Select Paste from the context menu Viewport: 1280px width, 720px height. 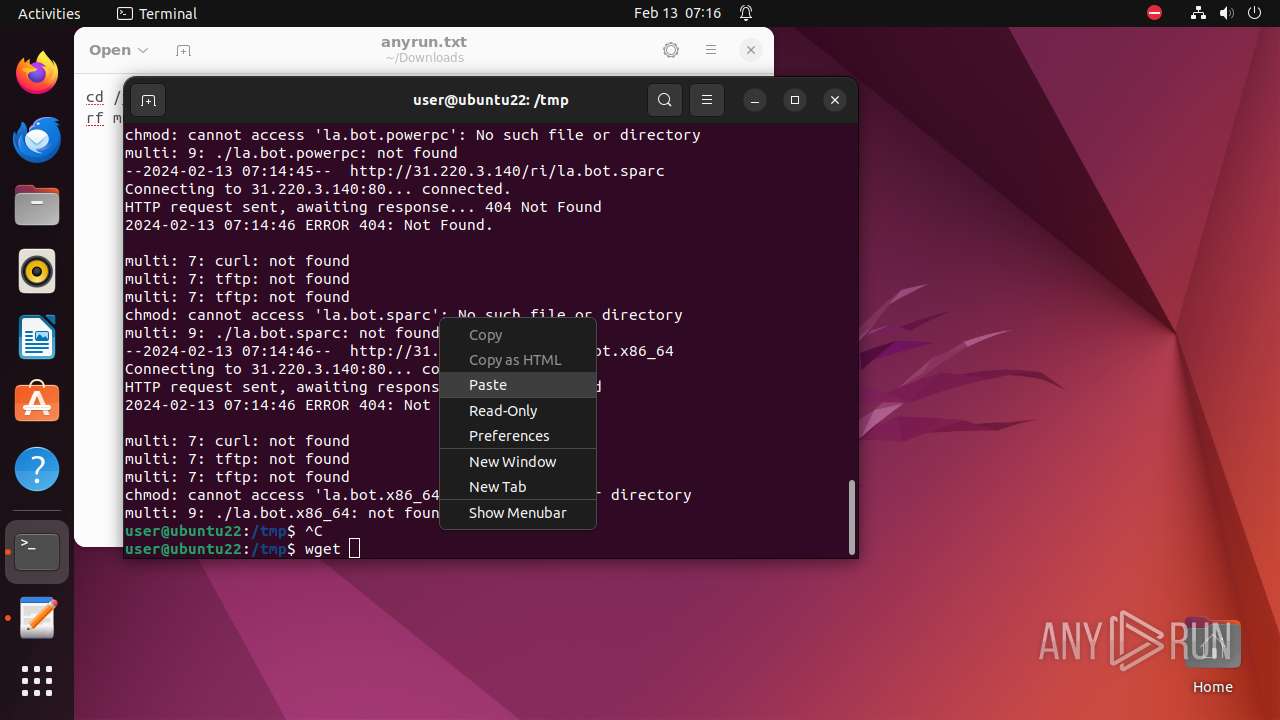tap(518, 385)
